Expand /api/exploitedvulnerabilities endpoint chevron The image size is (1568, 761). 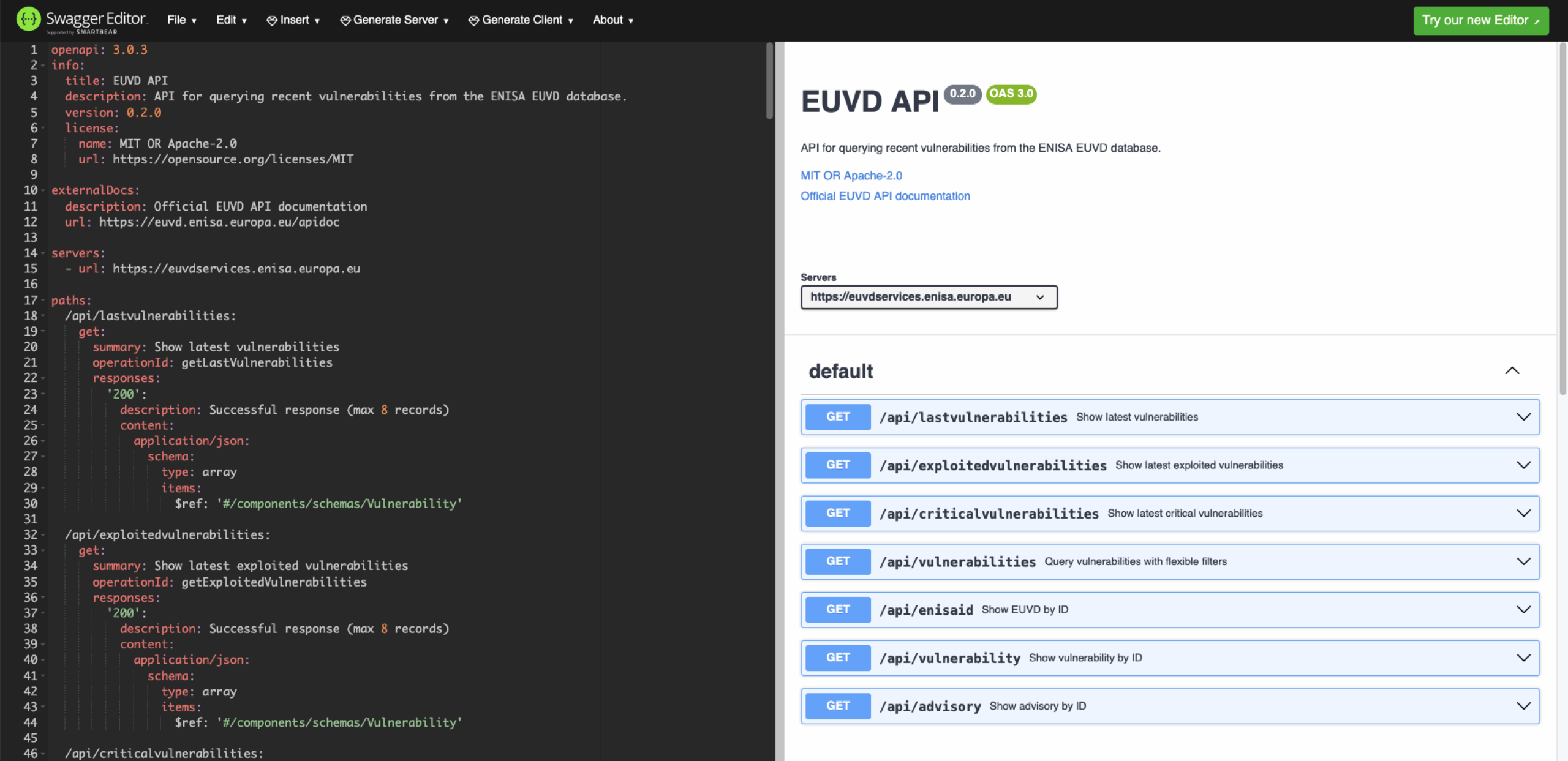tap(1523, 465)
